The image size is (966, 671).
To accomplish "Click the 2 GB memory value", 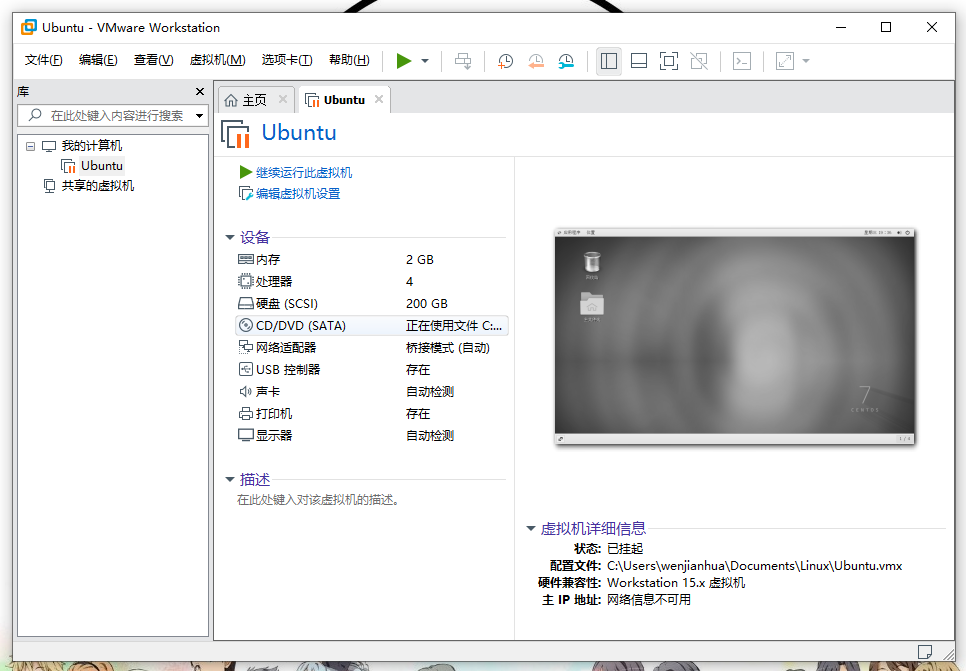I will pyautogui.click(x=420, y=259).
